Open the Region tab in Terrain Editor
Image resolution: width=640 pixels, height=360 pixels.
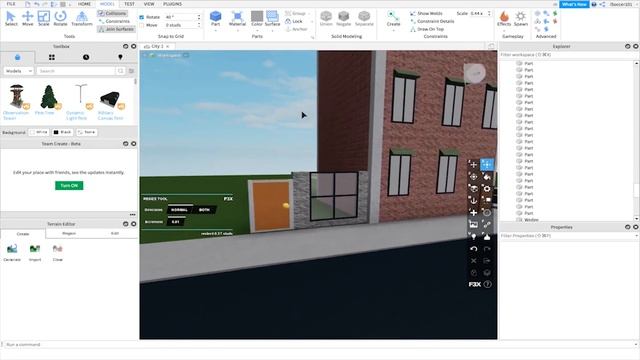(69, 233)
